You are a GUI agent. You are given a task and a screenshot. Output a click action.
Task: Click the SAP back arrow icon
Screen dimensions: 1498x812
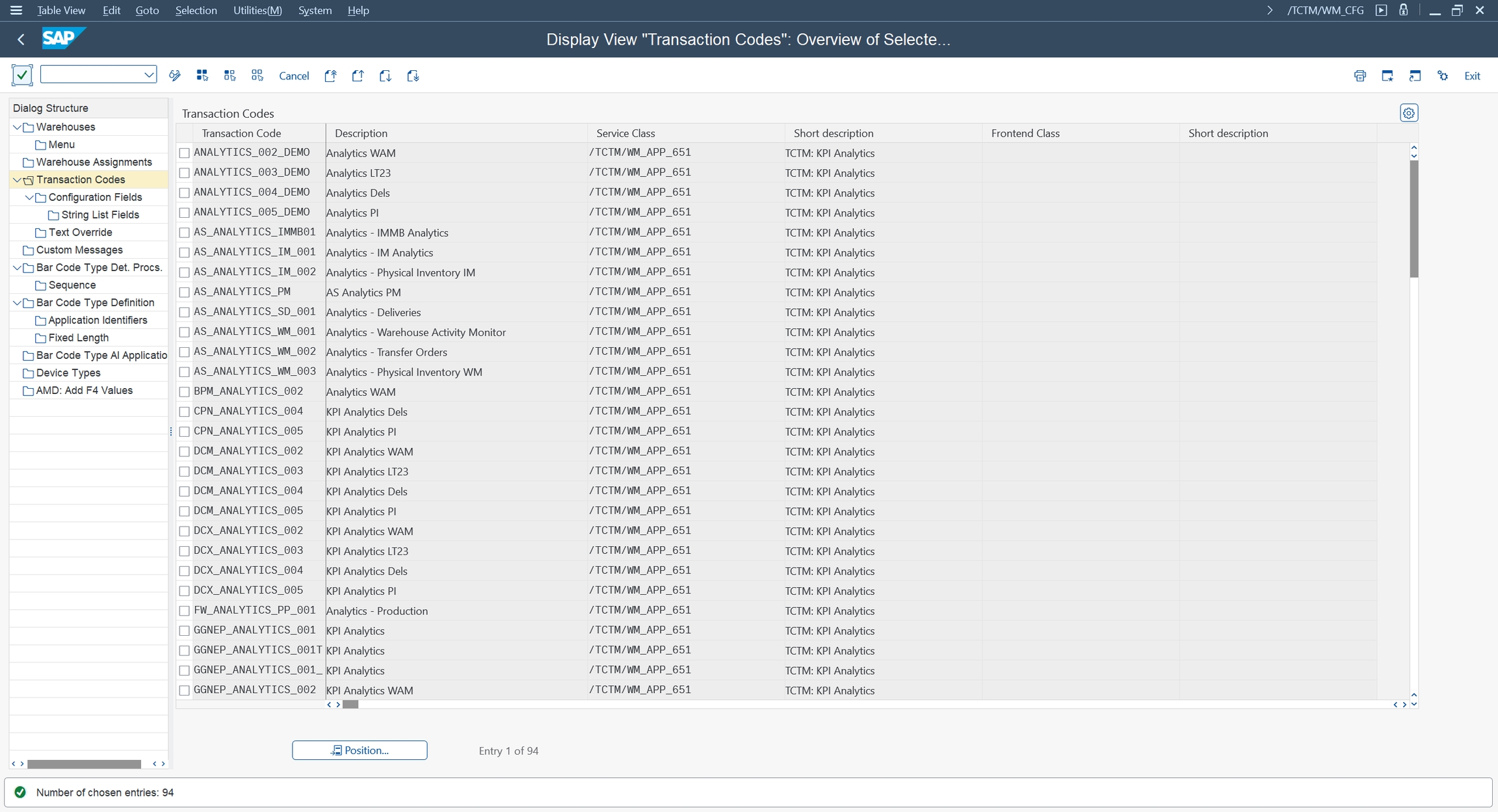(21, 40)
